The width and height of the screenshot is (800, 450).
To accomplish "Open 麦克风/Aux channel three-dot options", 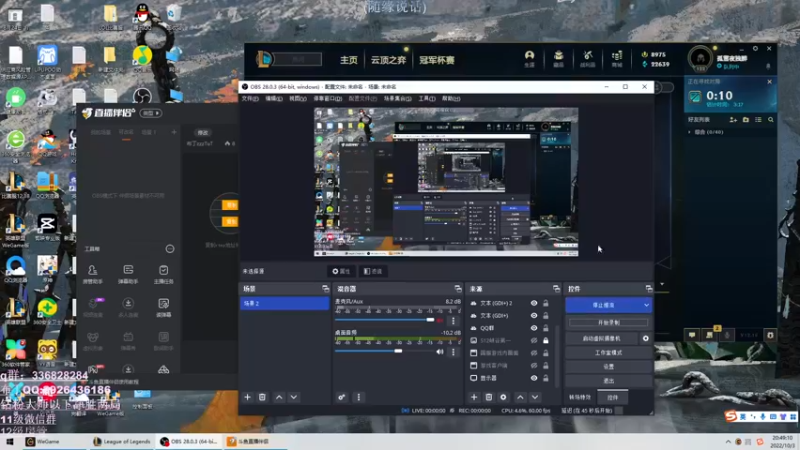I will [x=453, y=320].
